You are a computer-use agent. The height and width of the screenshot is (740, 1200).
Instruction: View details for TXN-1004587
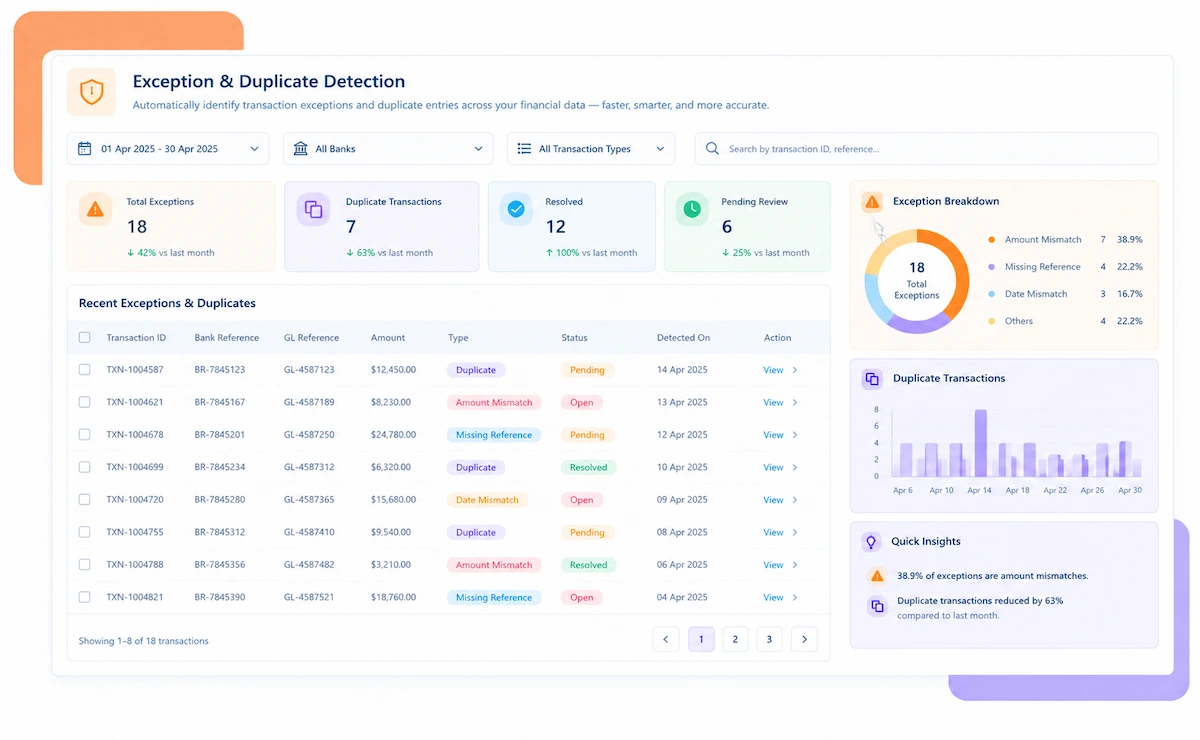coord(780,370)
